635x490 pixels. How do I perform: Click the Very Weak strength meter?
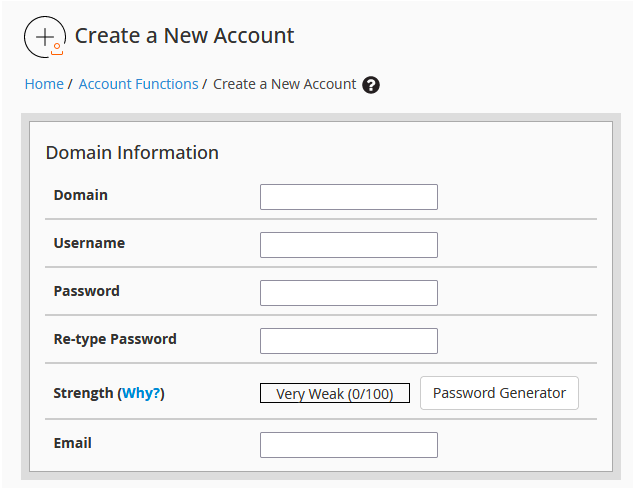pyautogui.click(x=334, y=394)
